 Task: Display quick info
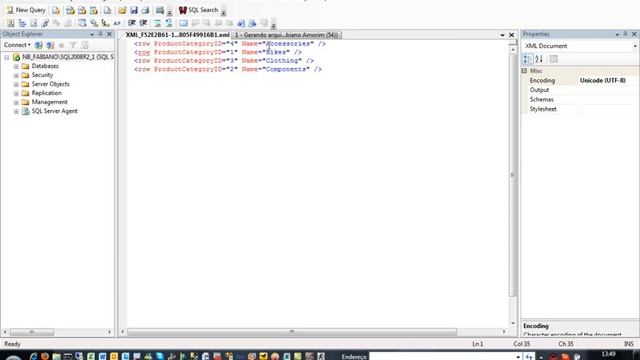click(x=105, y=23)
